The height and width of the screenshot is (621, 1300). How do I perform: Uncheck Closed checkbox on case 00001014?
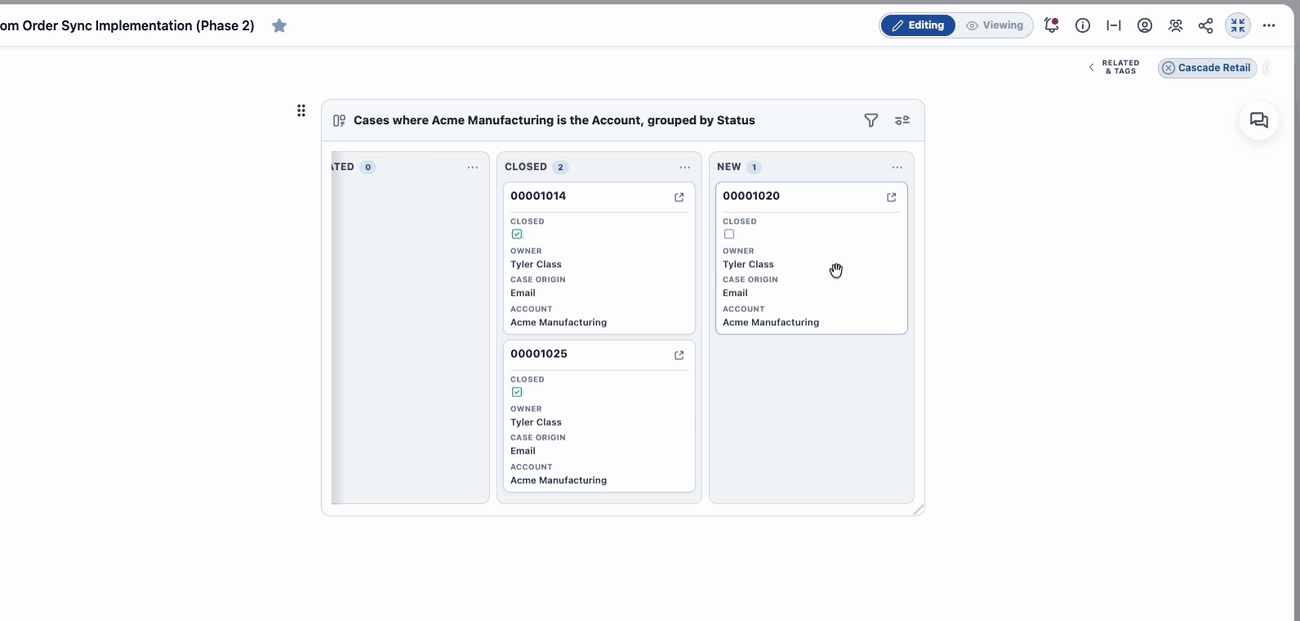pos(517,234)
